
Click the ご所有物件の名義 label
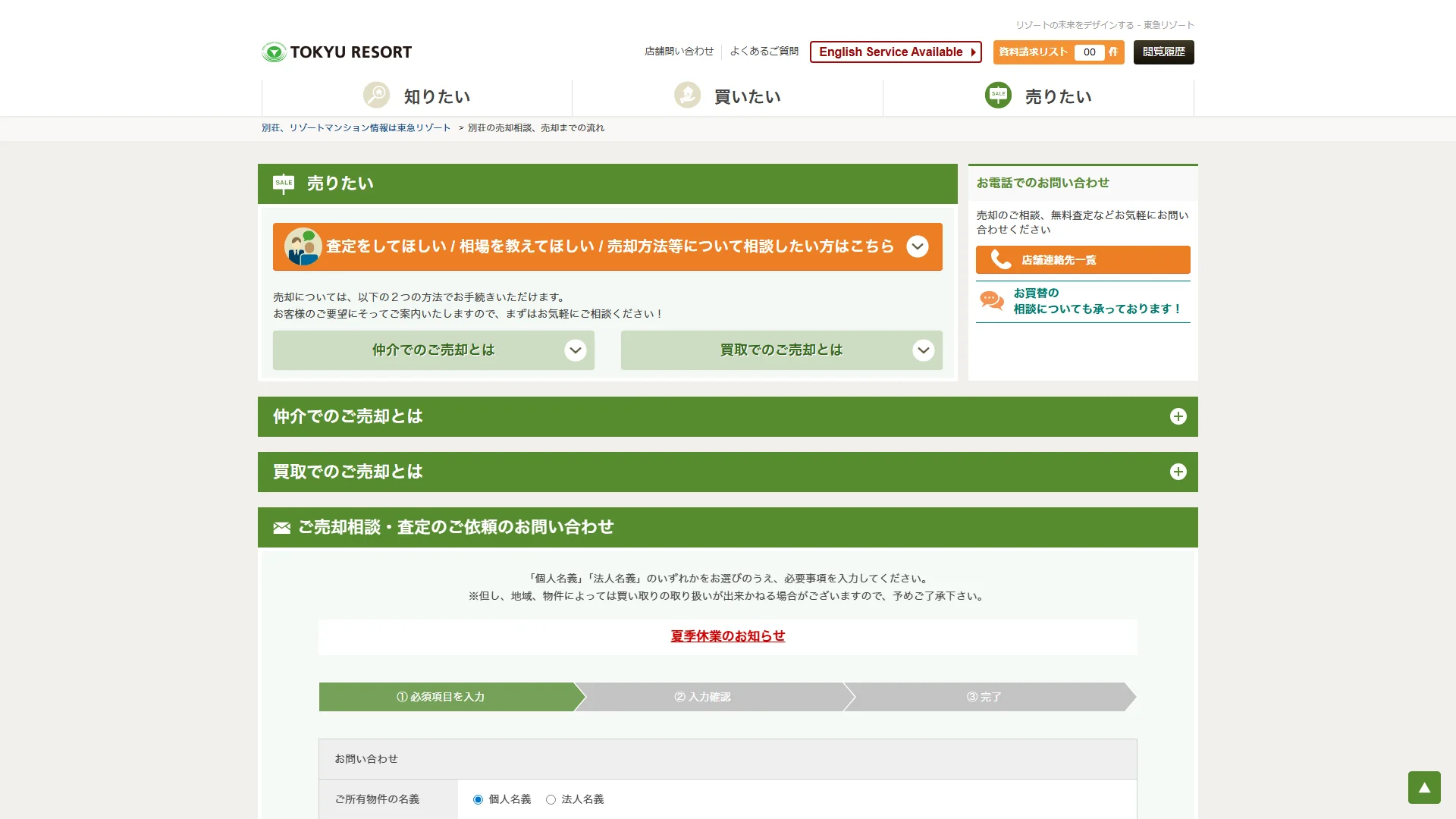[377, 799]
